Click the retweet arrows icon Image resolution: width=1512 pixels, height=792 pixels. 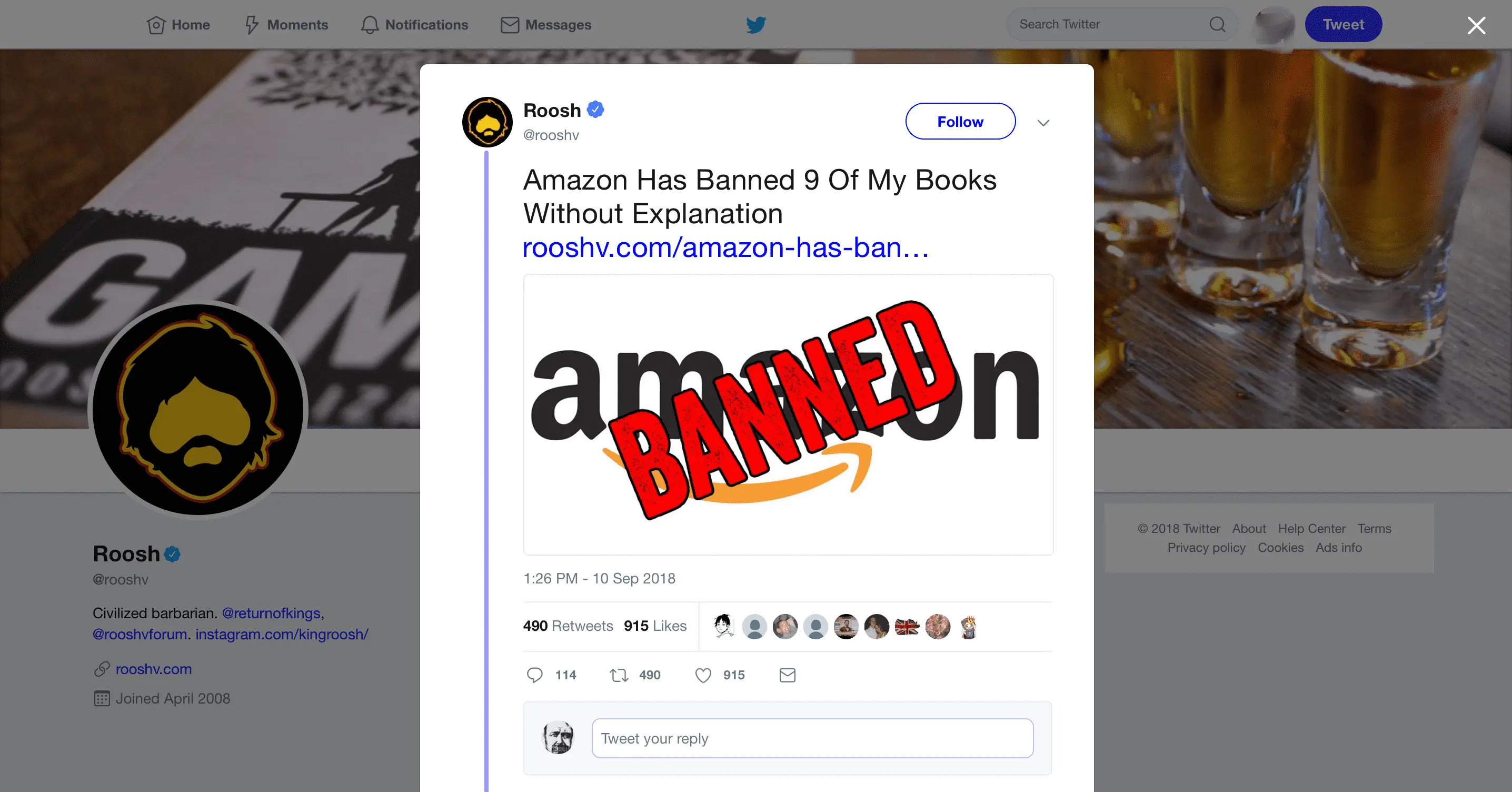tap(619, 675)
